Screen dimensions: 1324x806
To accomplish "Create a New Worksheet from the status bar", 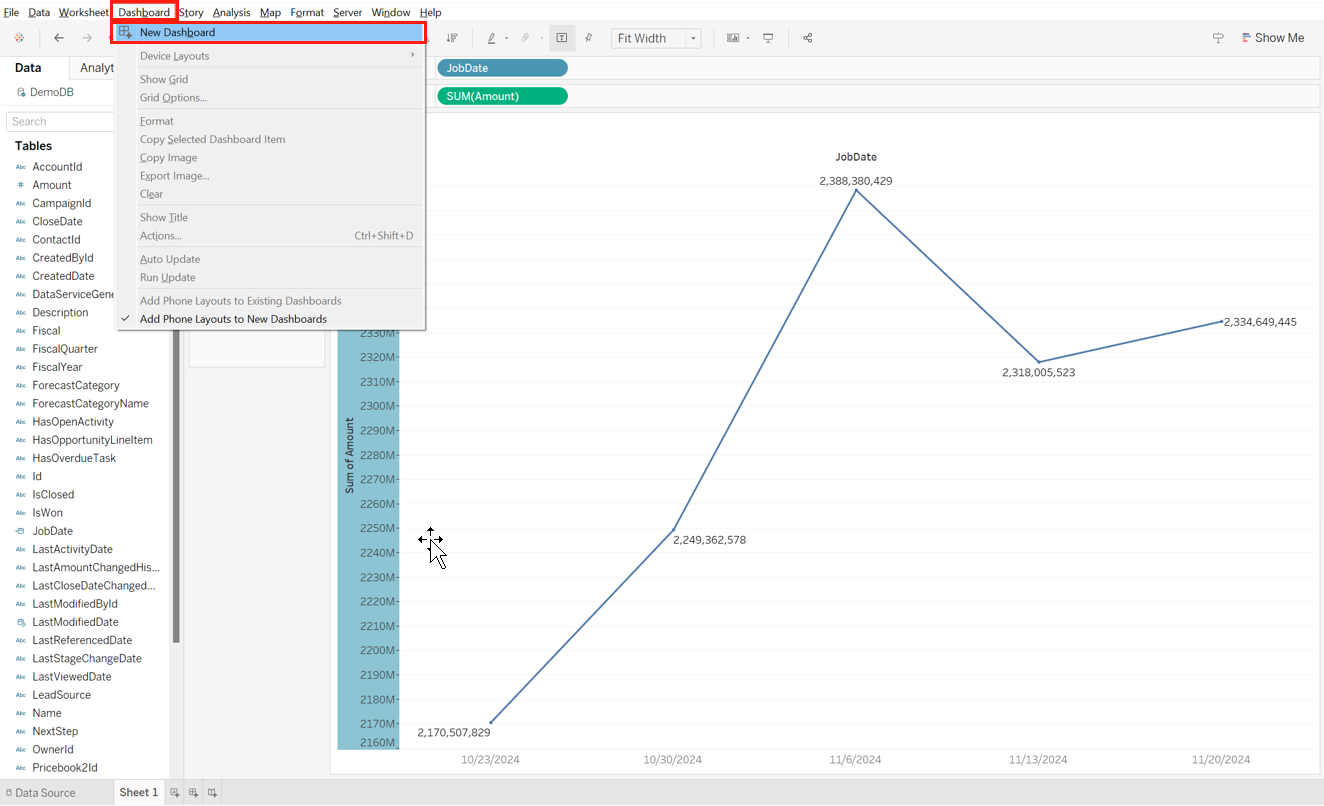I will [x=172, y=792].
